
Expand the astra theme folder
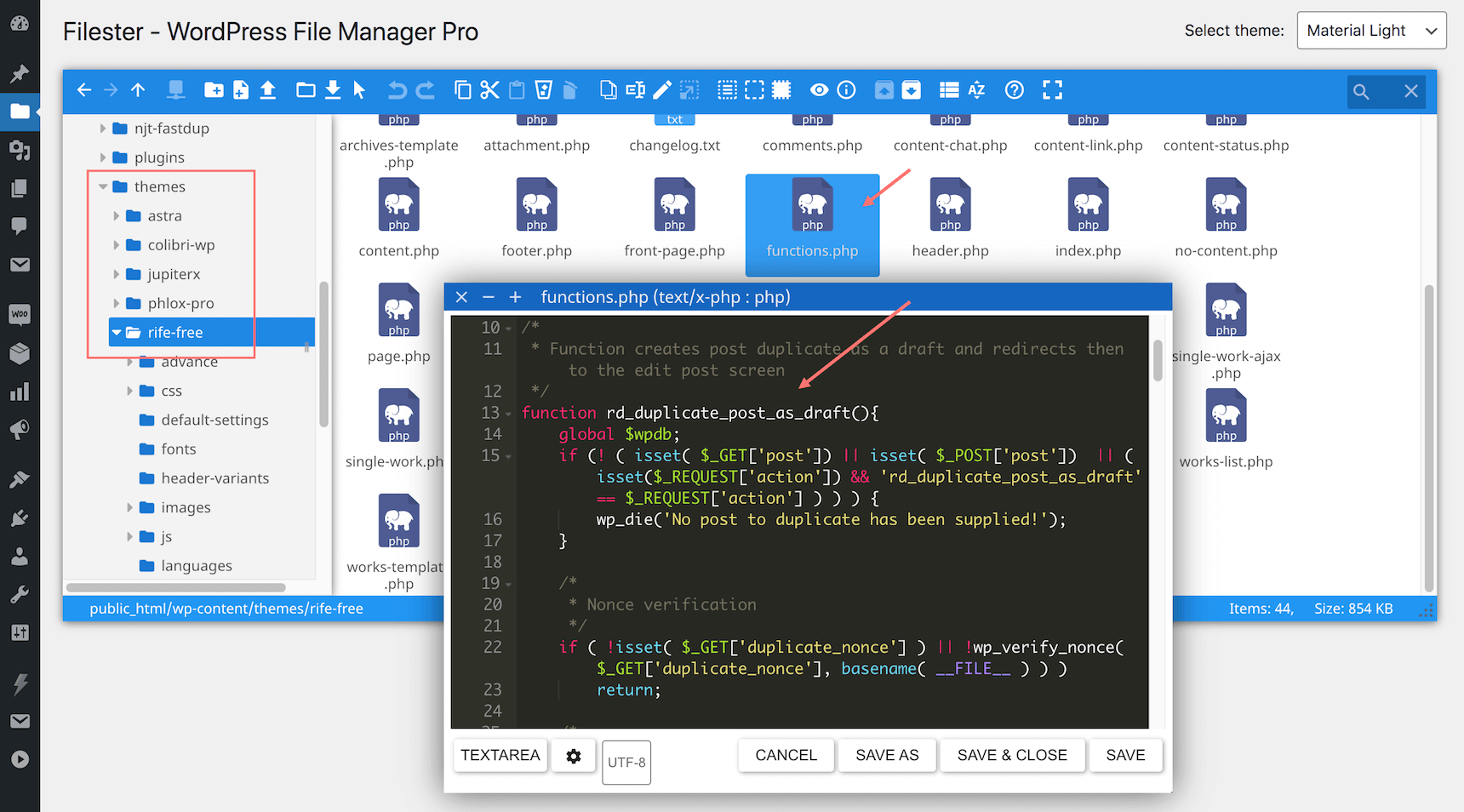117,216
